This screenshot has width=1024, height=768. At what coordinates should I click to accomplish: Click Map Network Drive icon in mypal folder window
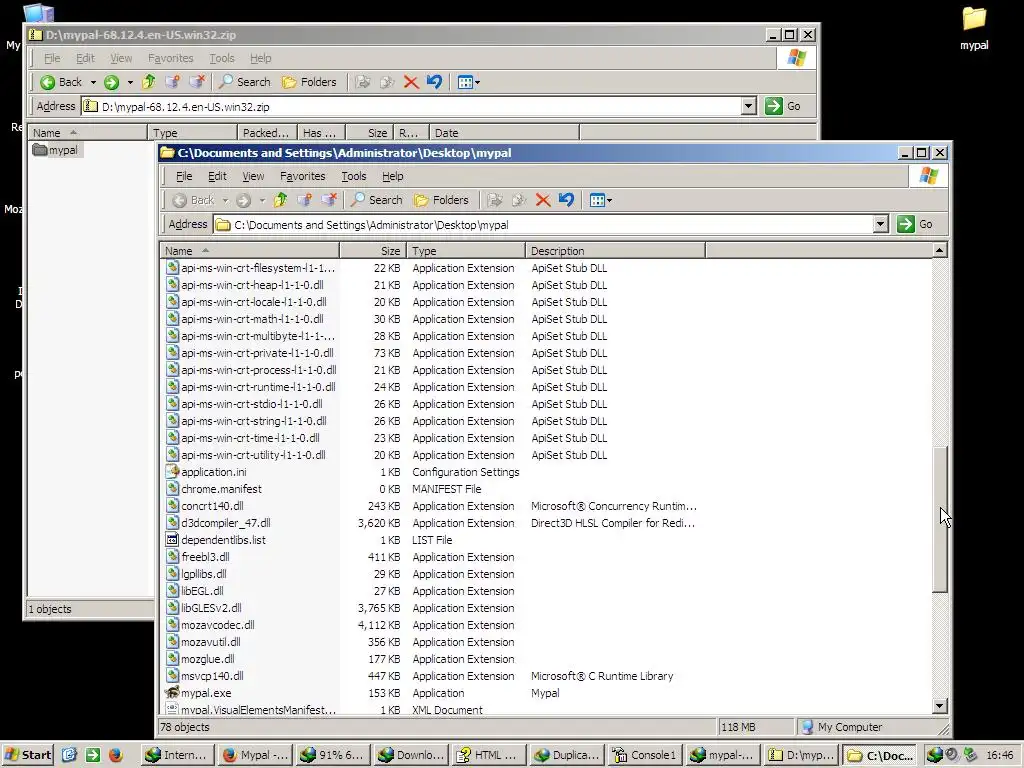pos(304,200)
